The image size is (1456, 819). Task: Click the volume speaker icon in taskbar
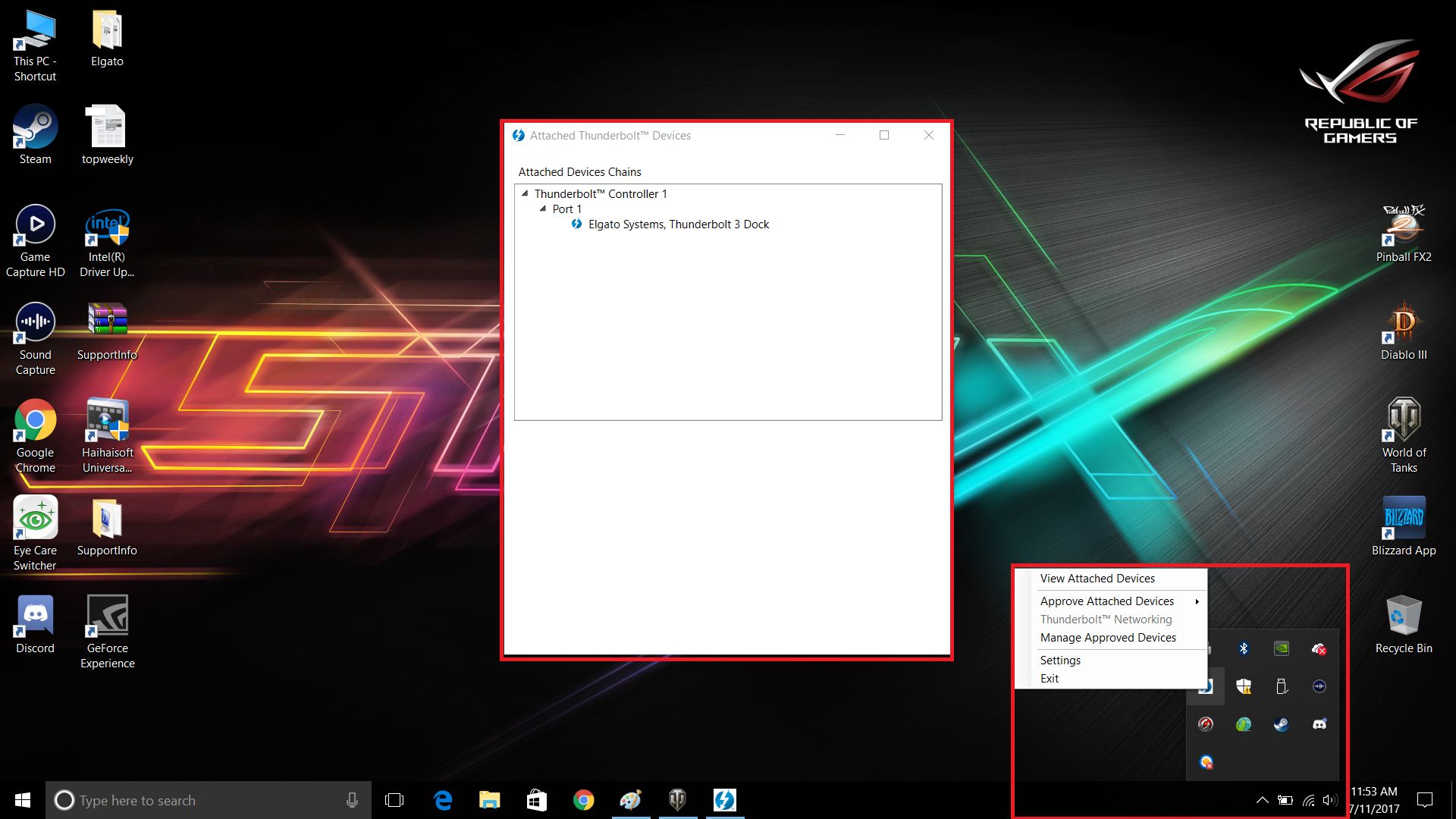tap(1329, 800)
